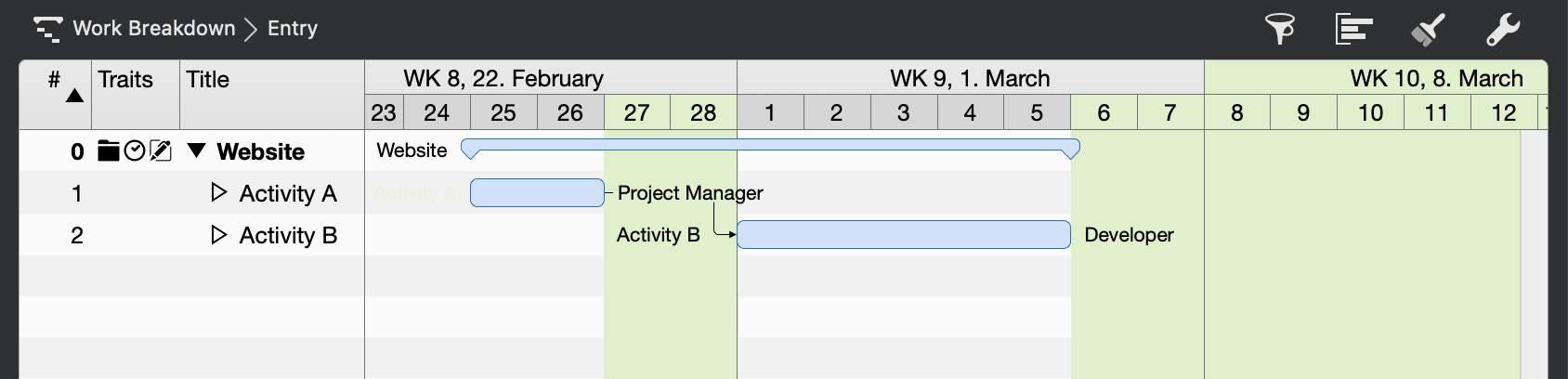Select the paintbrush style tool

tap(1428, 29)
